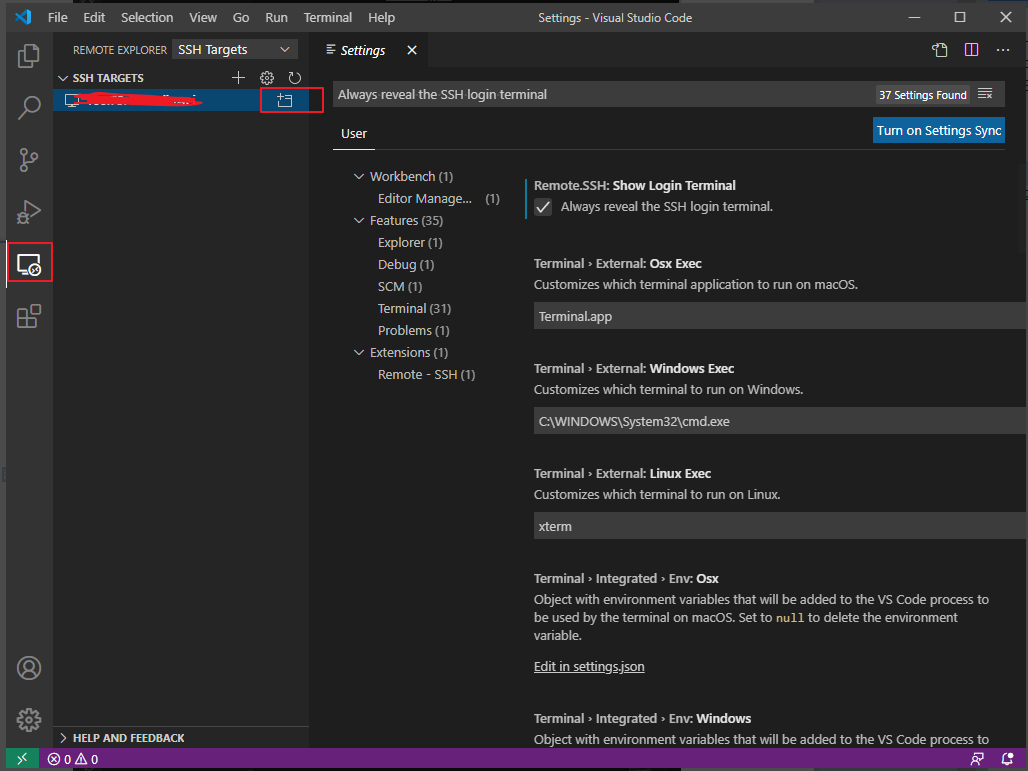The width and height of the screenshot is (1028, 771).
Task: Toggle Always reveal the SSH login terminal
Action: point(543,207)
